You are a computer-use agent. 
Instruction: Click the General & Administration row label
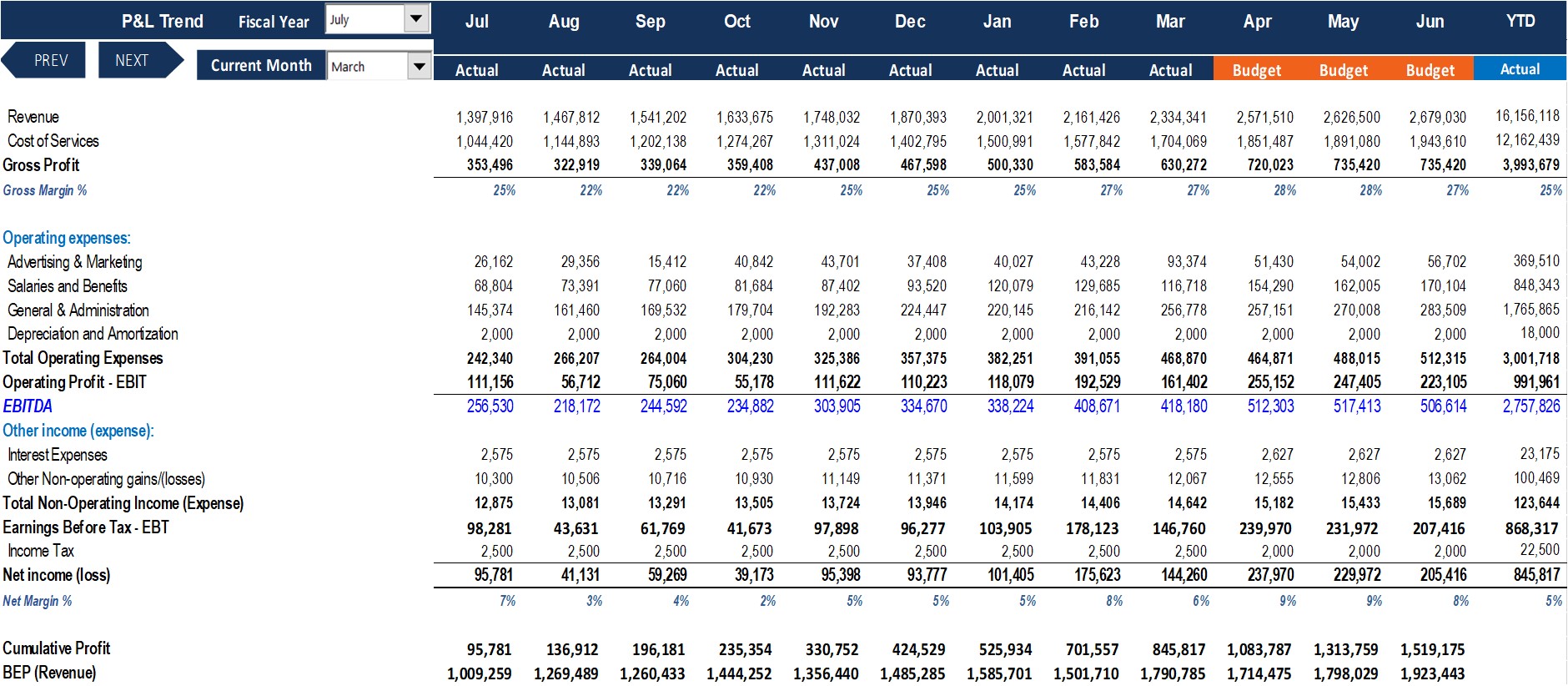click(78, 310)
